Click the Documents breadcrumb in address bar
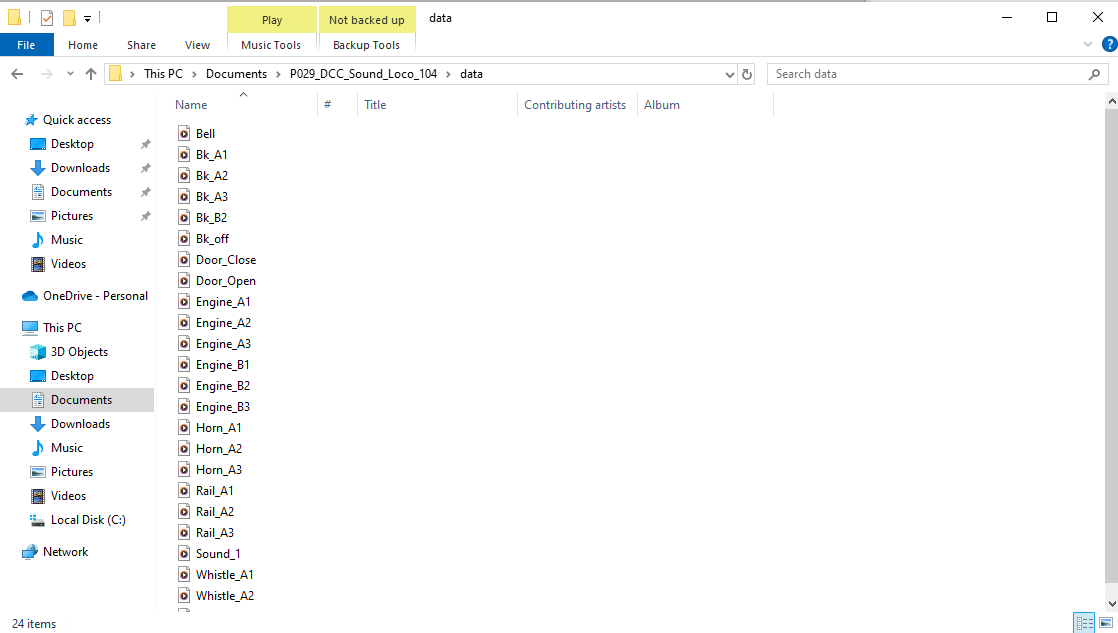 point(237,74)
